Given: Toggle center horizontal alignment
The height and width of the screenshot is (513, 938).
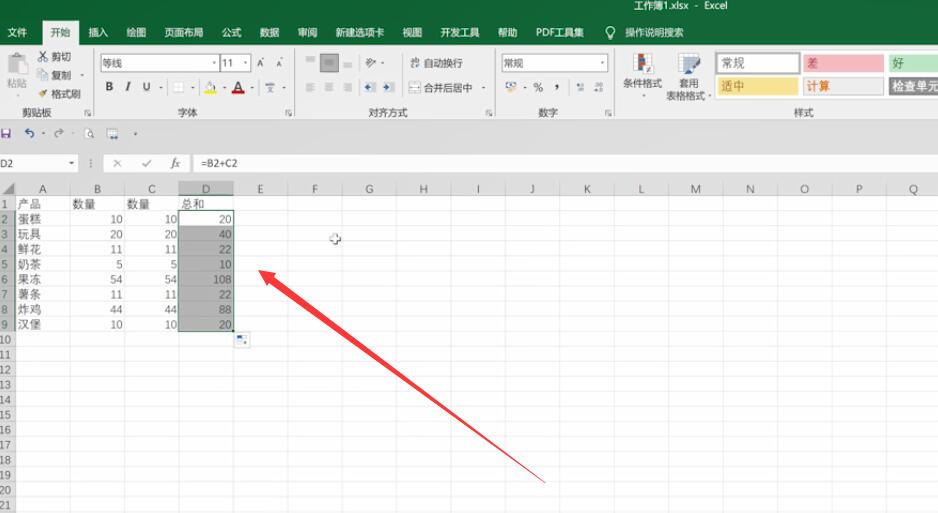Looking at the screenshot, I should click(x=329, y=87).
